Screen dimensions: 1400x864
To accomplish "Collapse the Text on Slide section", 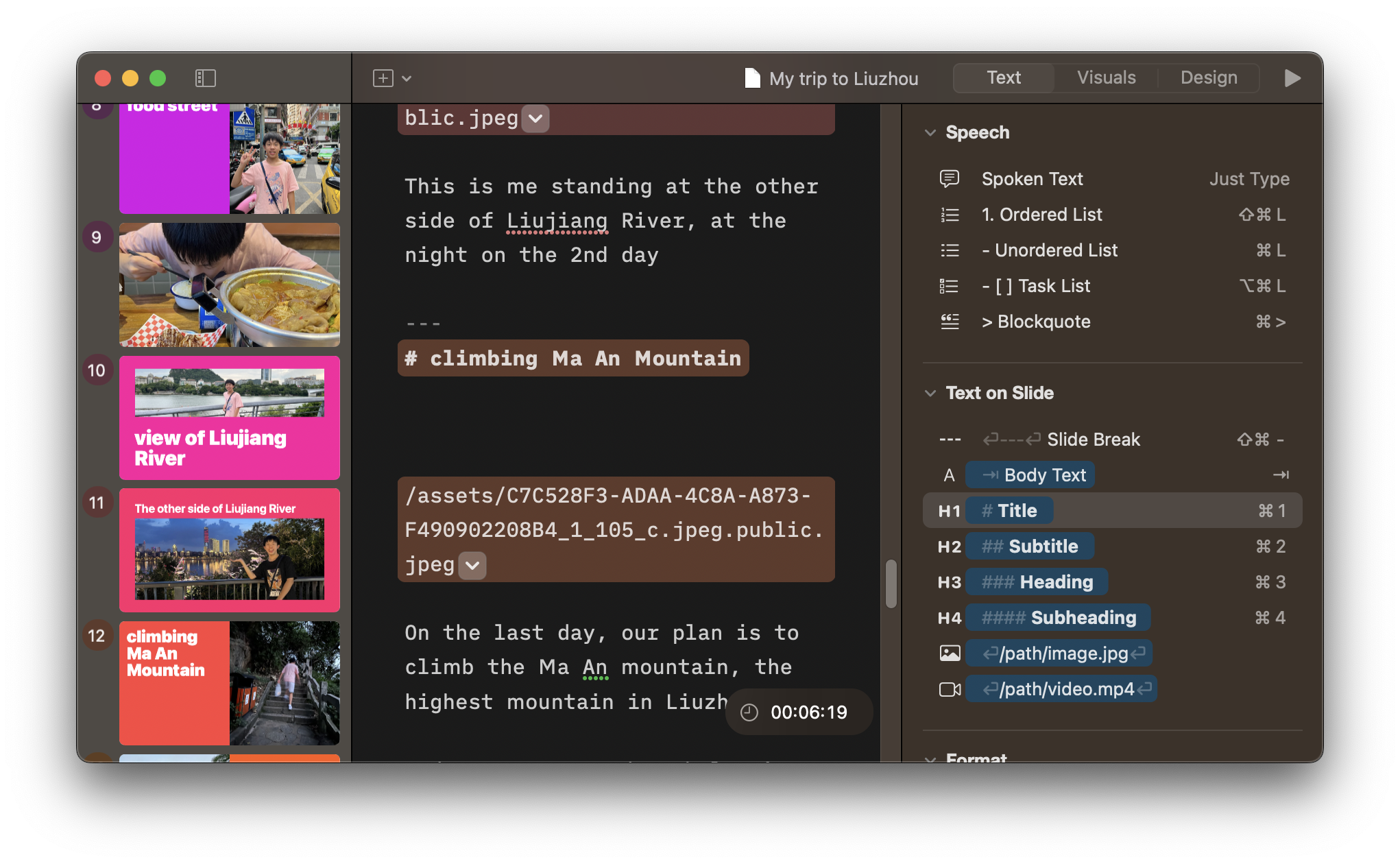I will tap(930, 393).
